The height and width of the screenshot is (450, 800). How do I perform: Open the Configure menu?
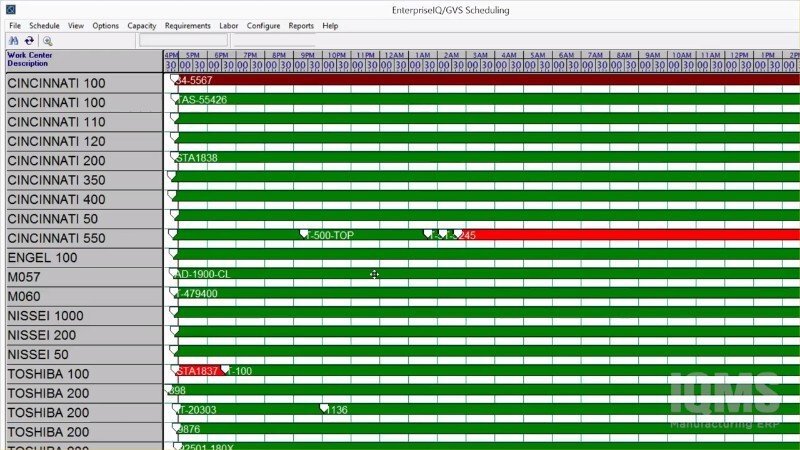tap(263, 25)
